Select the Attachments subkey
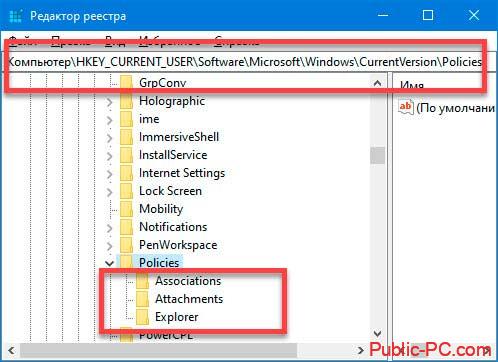498x362 pixels. coord(189,299)
